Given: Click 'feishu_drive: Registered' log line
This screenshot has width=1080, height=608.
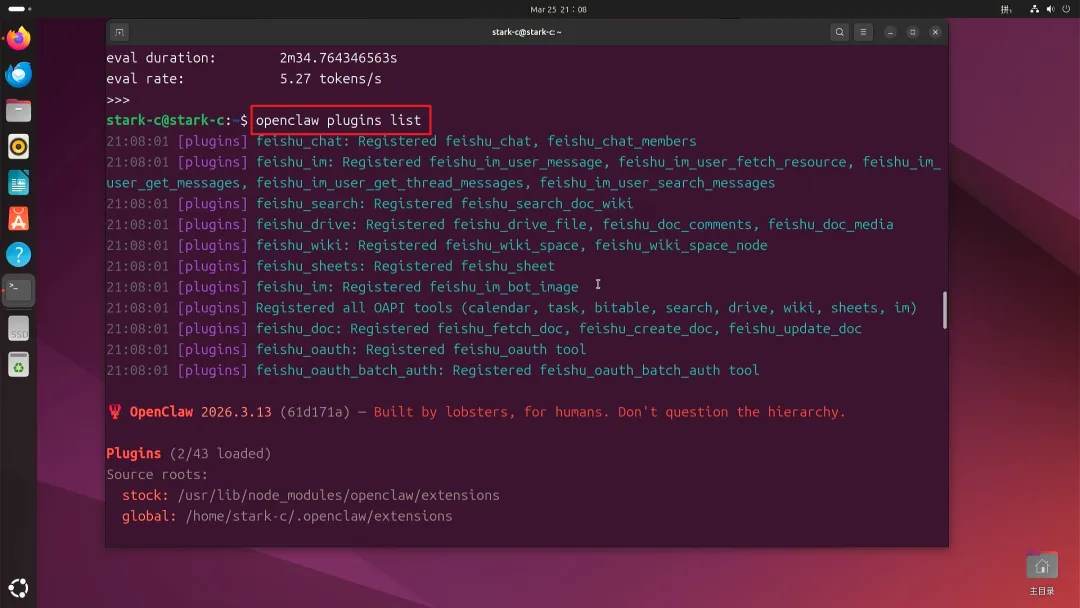Looking at the screenshot, I should [500, 224].
